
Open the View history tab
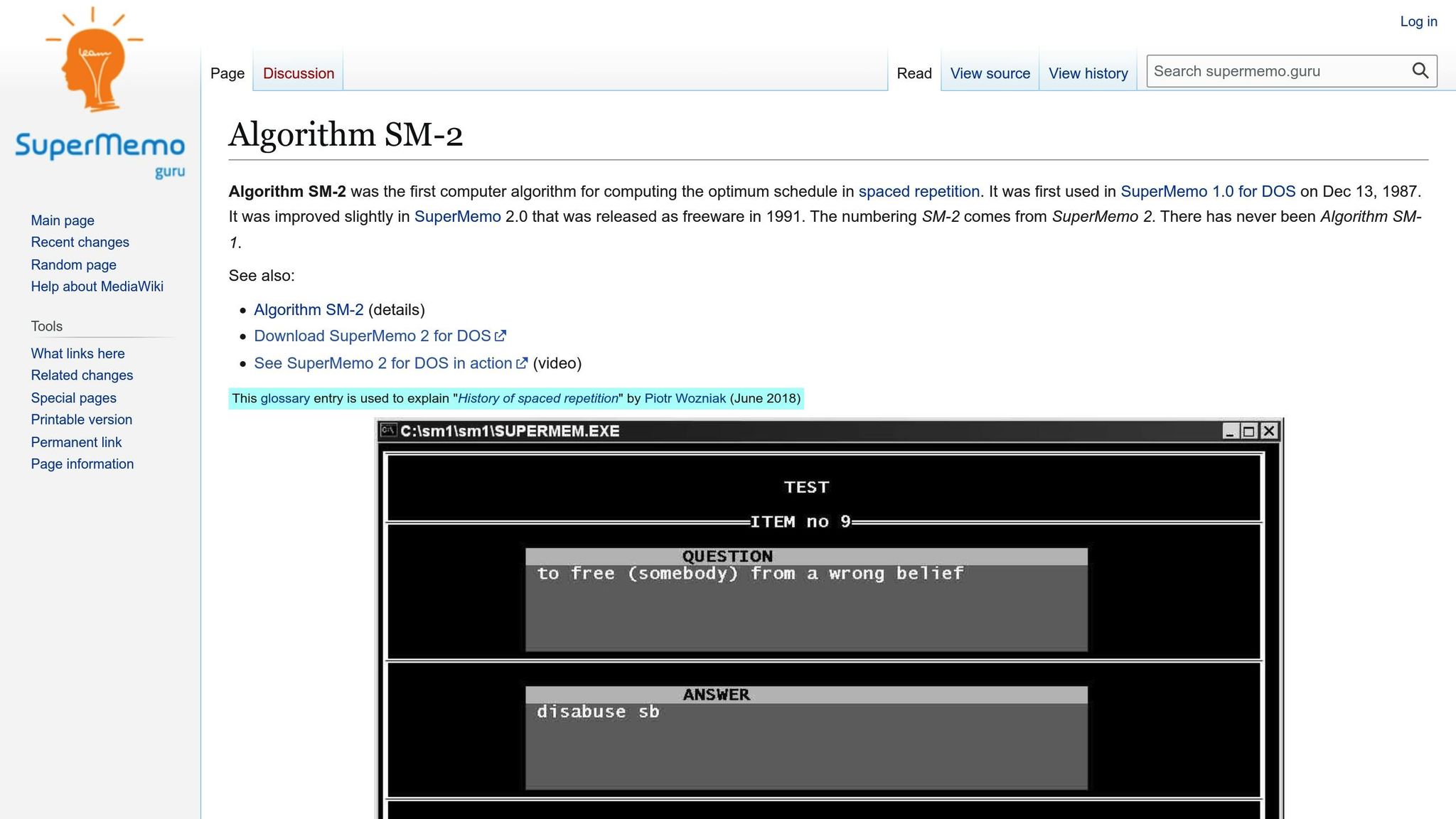pos(1088,73)
